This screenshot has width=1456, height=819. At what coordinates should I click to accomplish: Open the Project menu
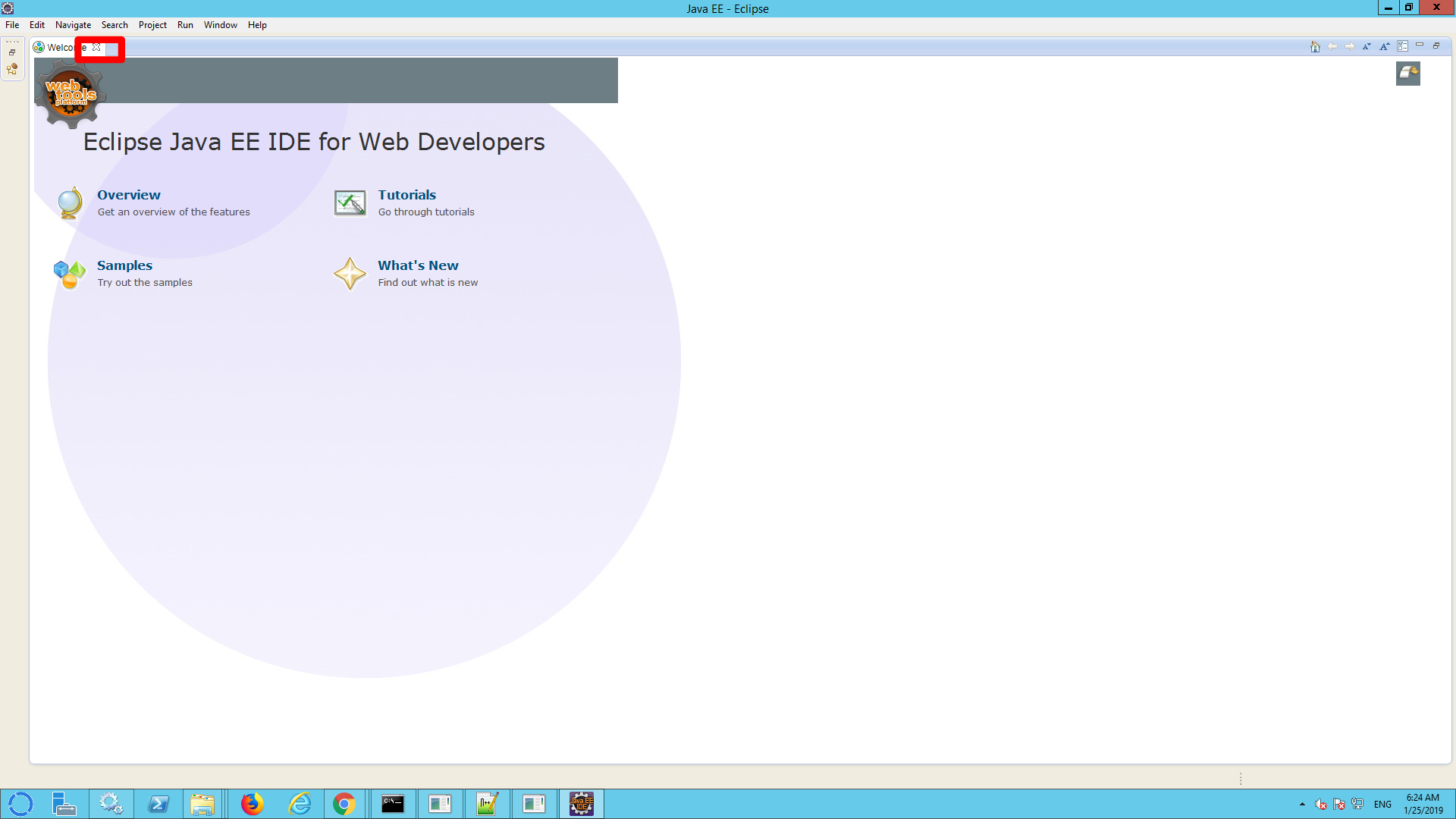click(152, 25)
